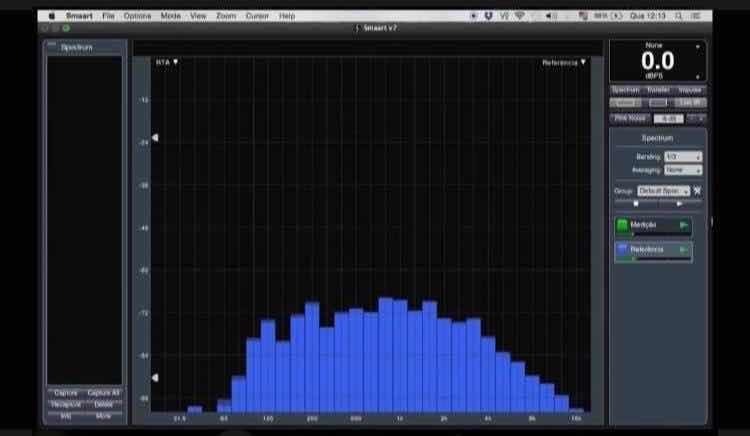The image size is (750, 436).
Task: Select the Referência measurement engine
Action: 653,252
